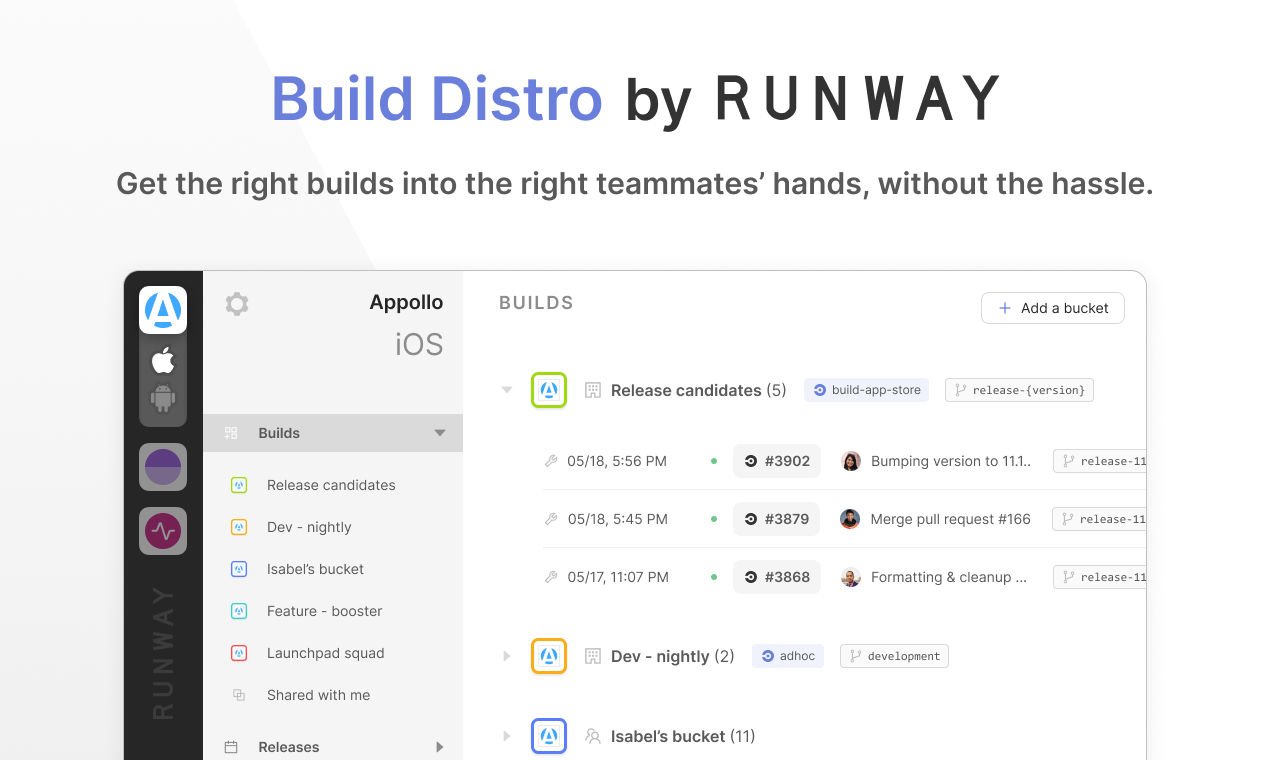This screenshot has width=1270, height=760.
Task: Expand the Isabel's bucket group
Action: (x=507, y=736)
